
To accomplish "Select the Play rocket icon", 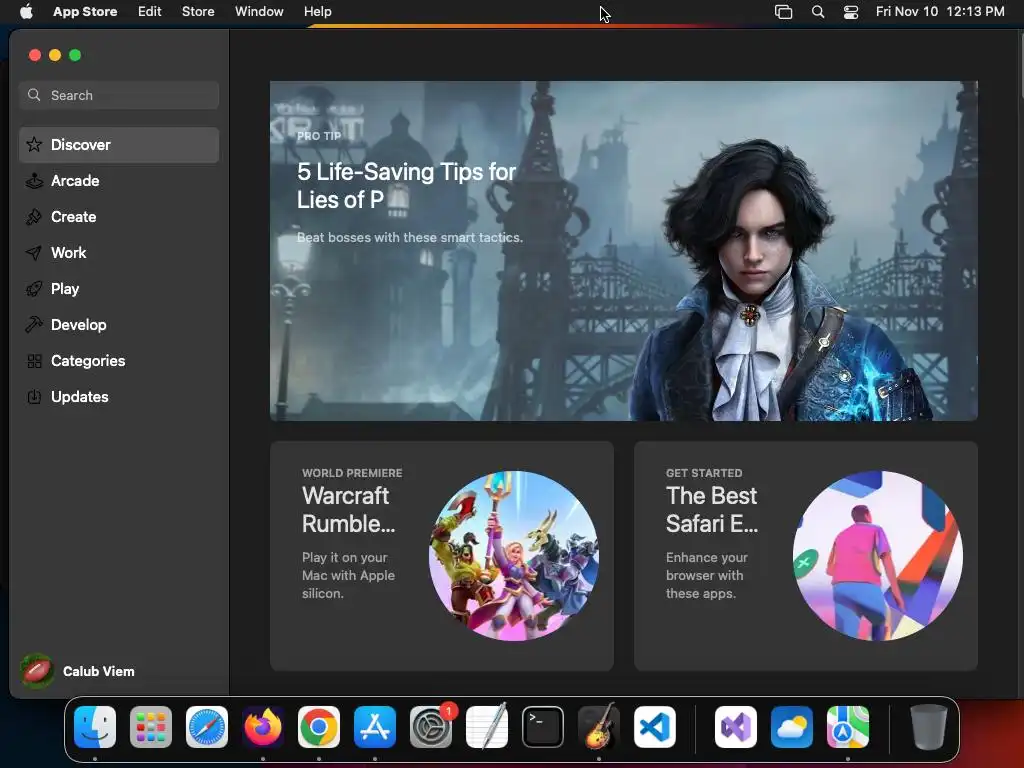I will tap(34, 289).
